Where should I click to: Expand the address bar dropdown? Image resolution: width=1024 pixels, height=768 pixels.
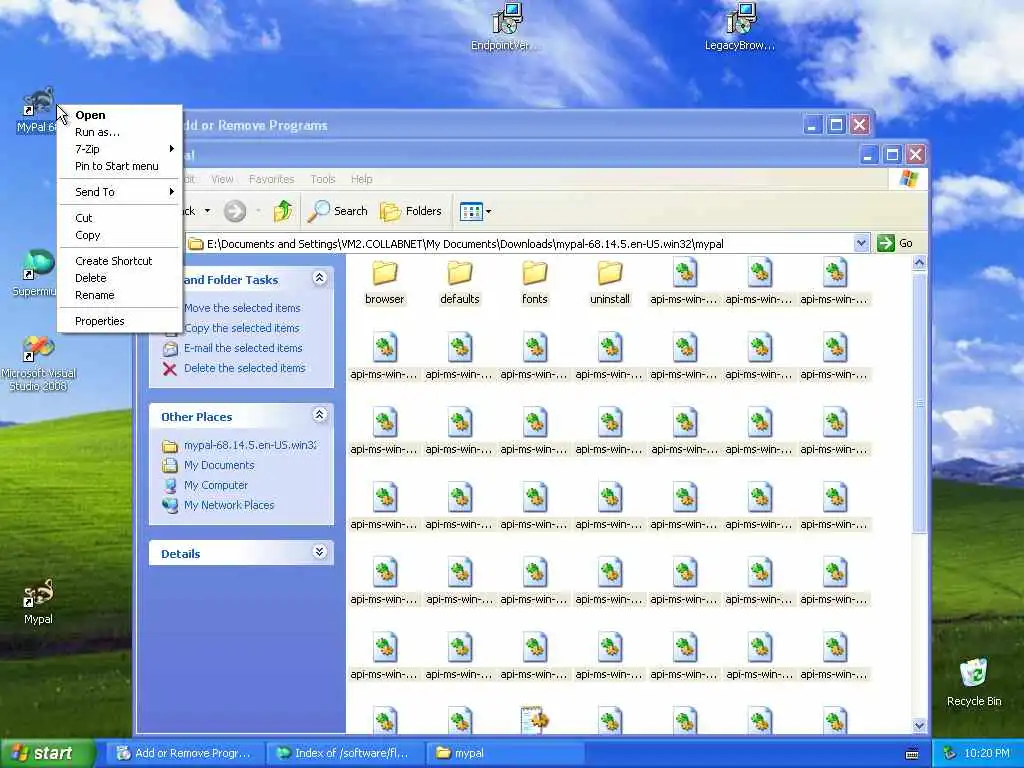tap(861, 243)
